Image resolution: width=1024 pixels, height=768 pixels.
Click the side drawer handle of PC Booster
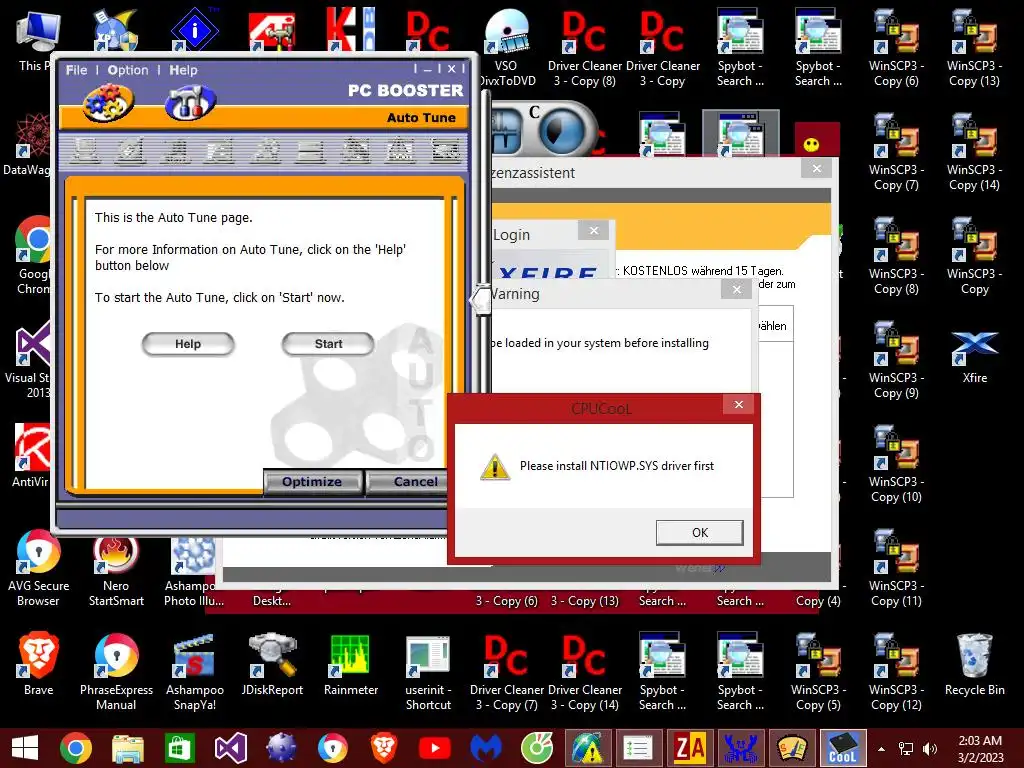click(x=481, y=300)
